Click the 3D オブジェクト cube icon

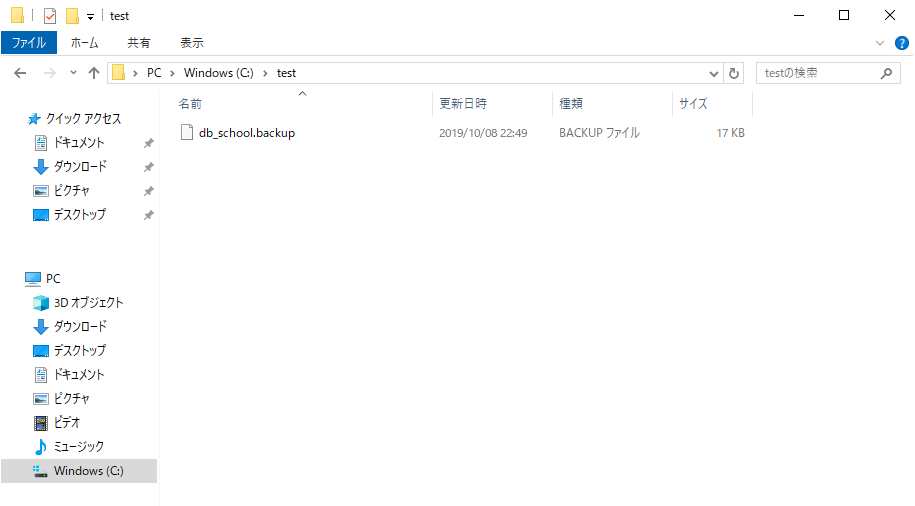pos(41,303)
